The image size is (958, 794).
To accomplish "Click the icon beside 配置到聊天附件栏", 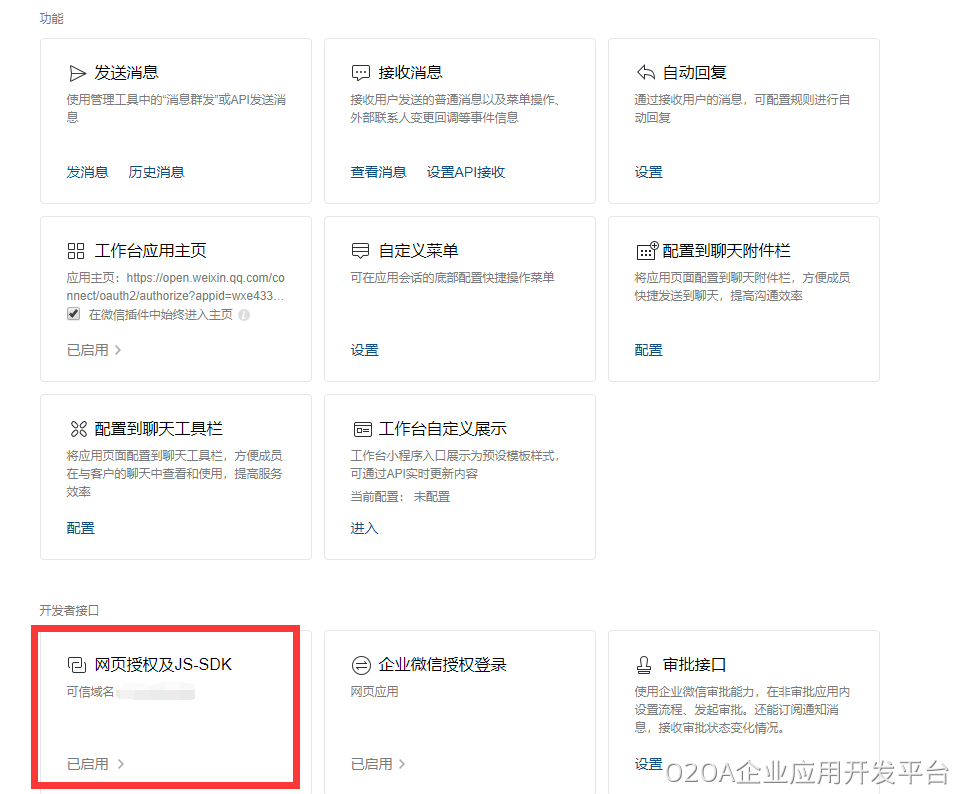I will coord(647,251).
